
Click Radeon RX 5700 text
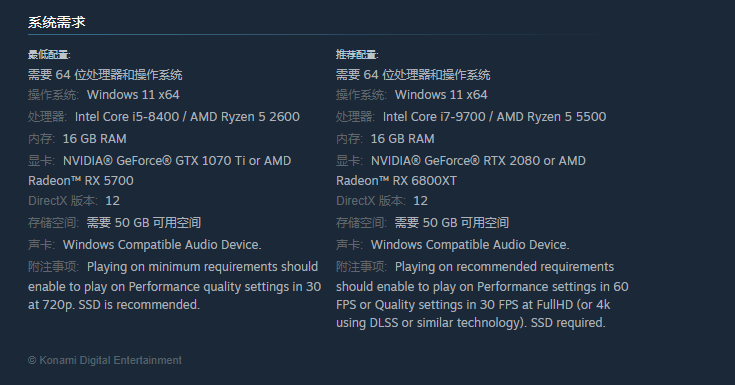coord(81,181)
